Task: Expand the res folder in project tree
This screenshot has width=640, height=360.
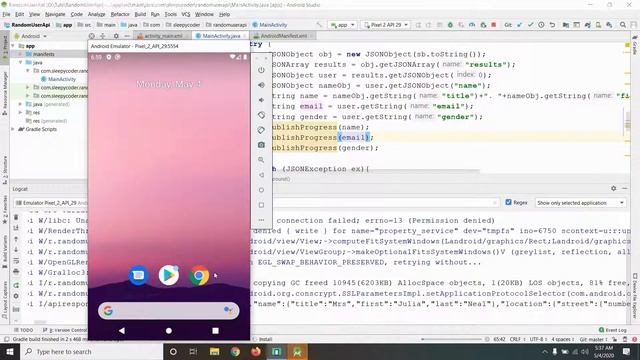Action: 20,112
